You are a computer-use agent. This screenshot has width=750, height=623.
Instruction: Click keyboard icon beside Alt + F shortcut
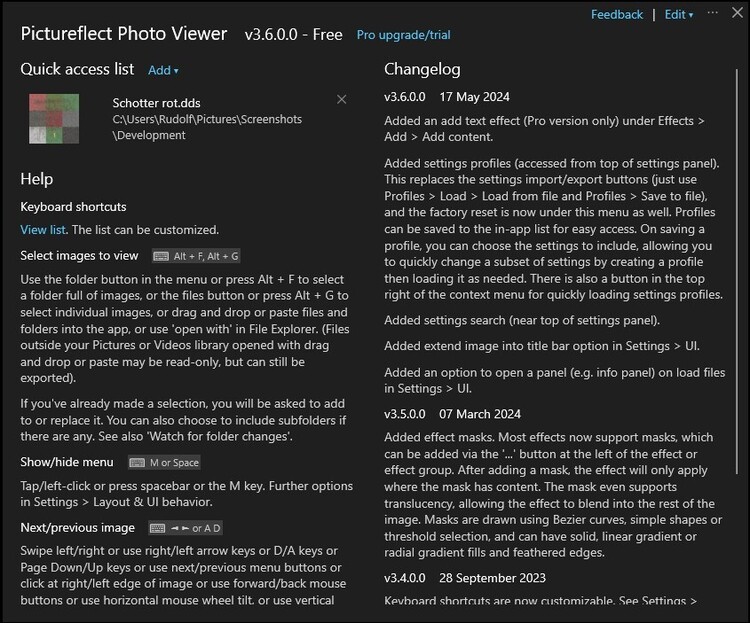pos(164,256)
